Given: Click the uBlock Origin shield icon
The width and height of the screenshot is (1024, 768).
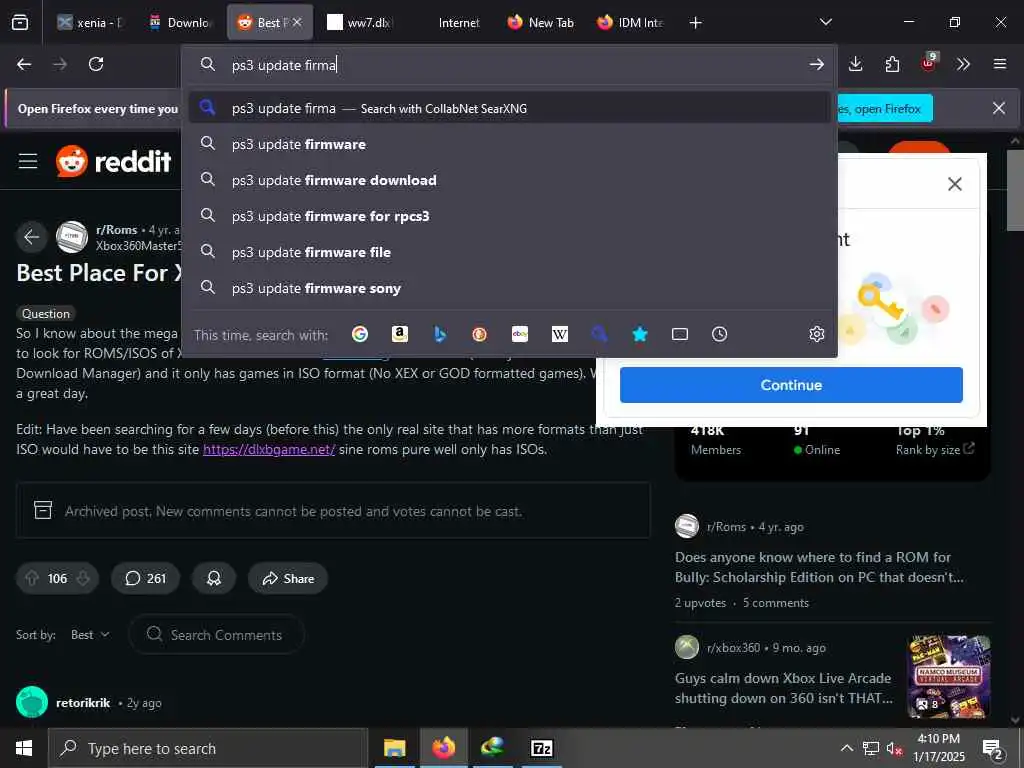Looking at the screenshot, I should (x=929, y=63).
